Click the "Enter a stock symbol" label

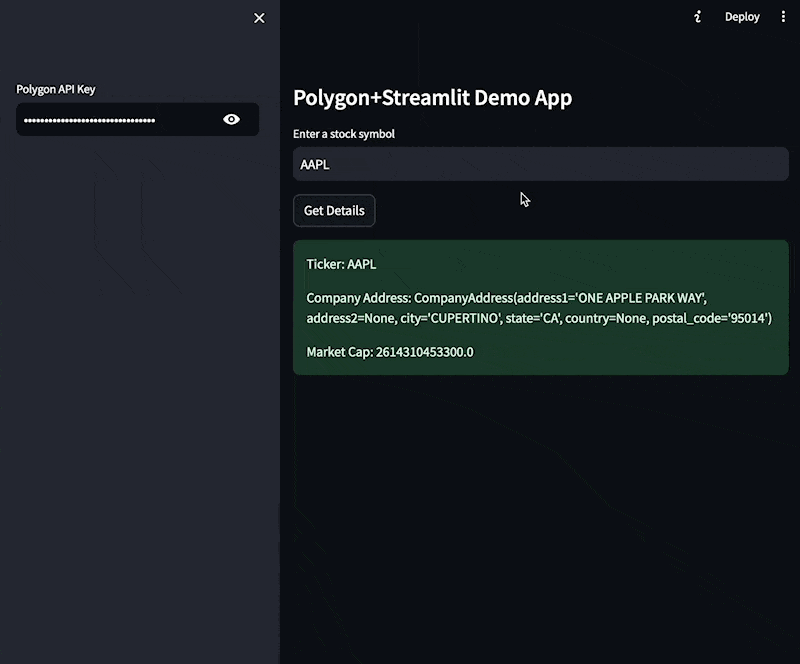343,134
